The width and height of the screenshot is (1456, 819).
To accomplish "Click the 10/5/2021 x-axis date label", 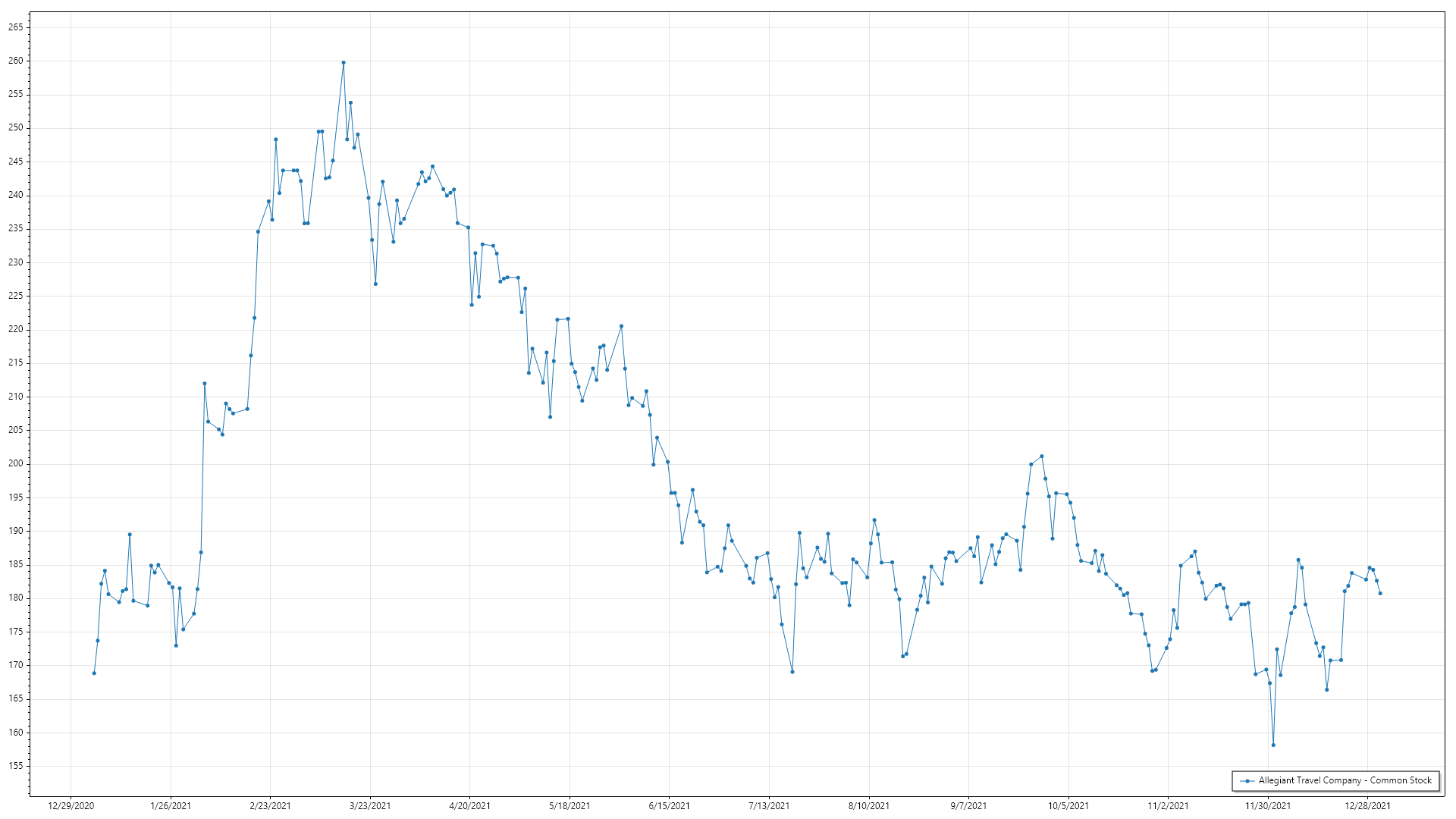I will (1068, 805).
